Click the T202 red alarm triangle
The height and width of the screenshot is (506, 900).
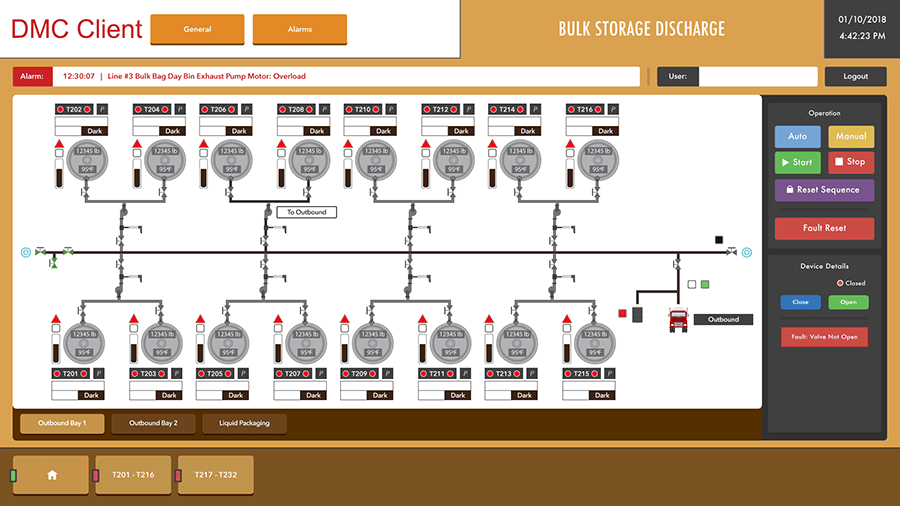tap(59, 143)
